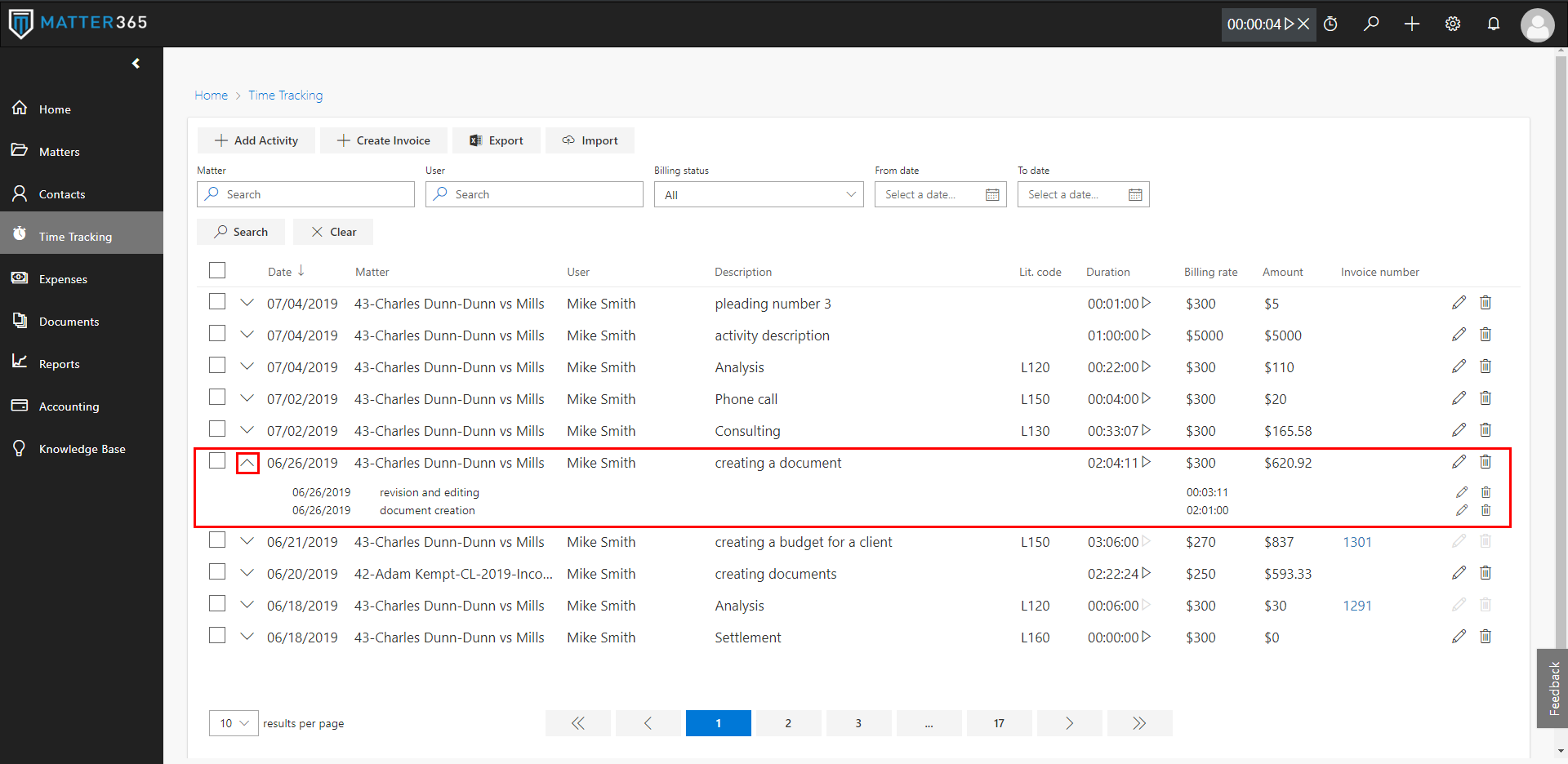Check the 'activity description' row checkbox
1568x764 pixels.
click(217, 334)
